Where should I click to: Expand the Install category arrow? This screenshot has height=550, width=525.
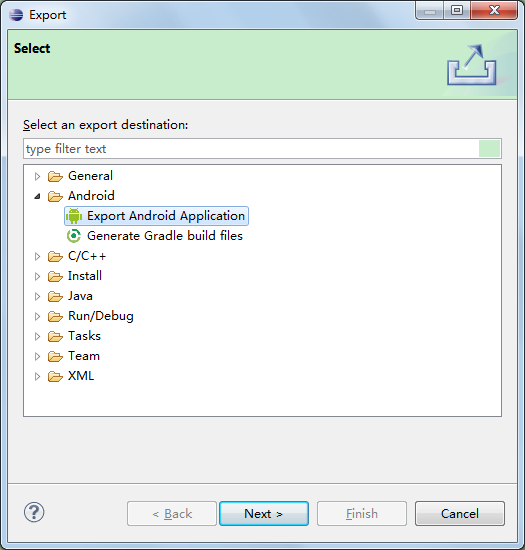point(37,276)
